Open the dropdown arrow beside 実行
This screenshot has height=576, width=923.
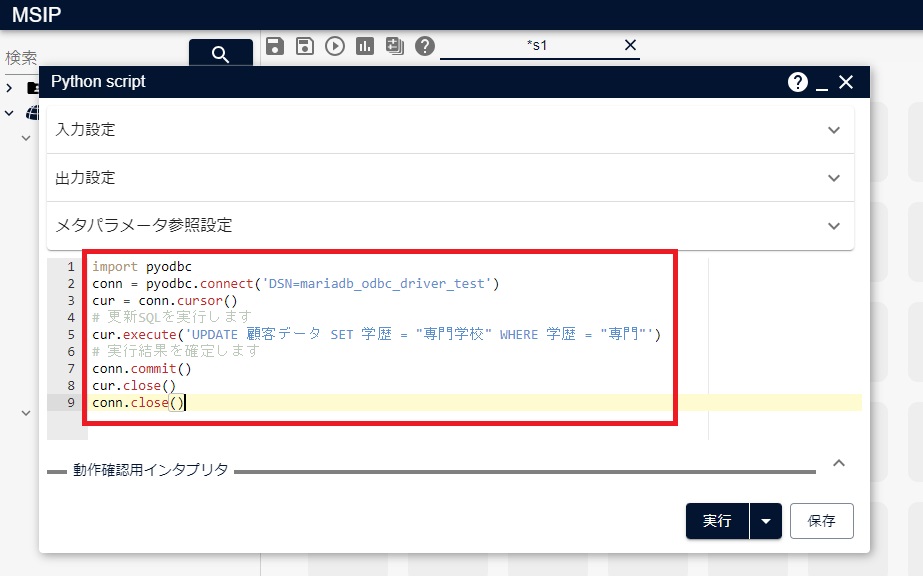point(766,521)
